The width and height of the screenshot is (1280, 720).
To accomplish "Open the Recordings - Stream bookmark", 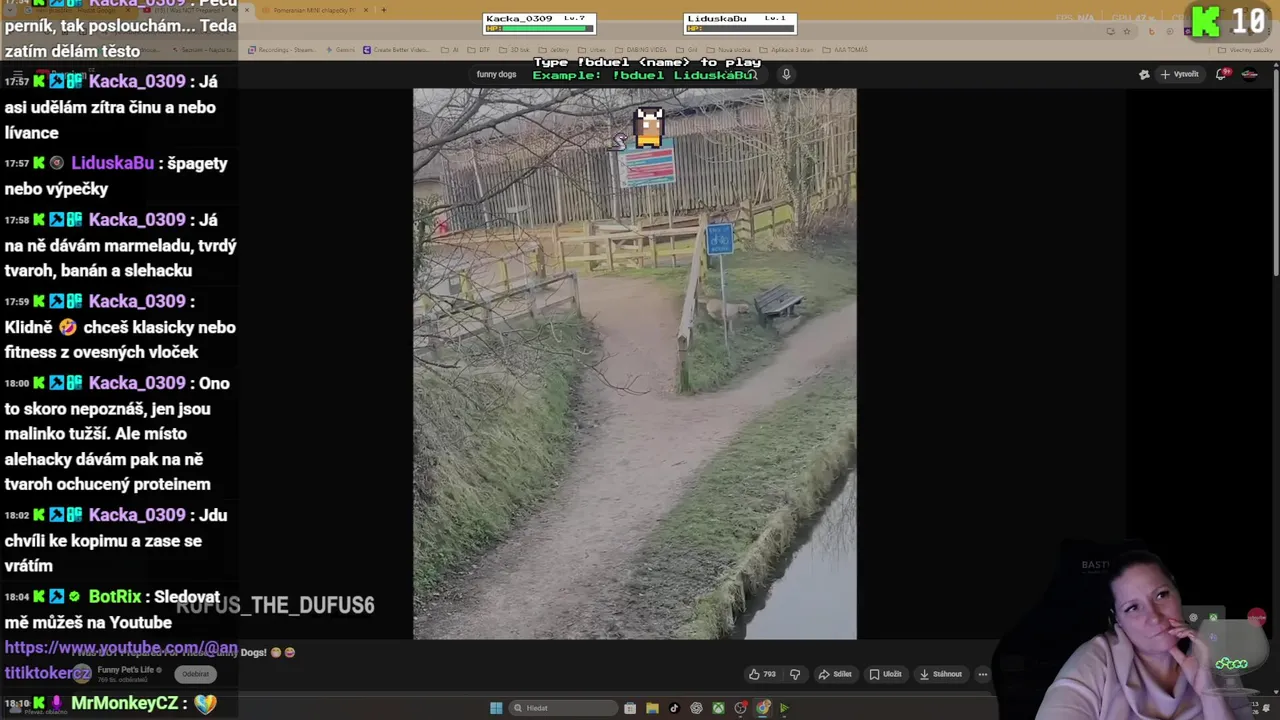I will click(282, 50).
